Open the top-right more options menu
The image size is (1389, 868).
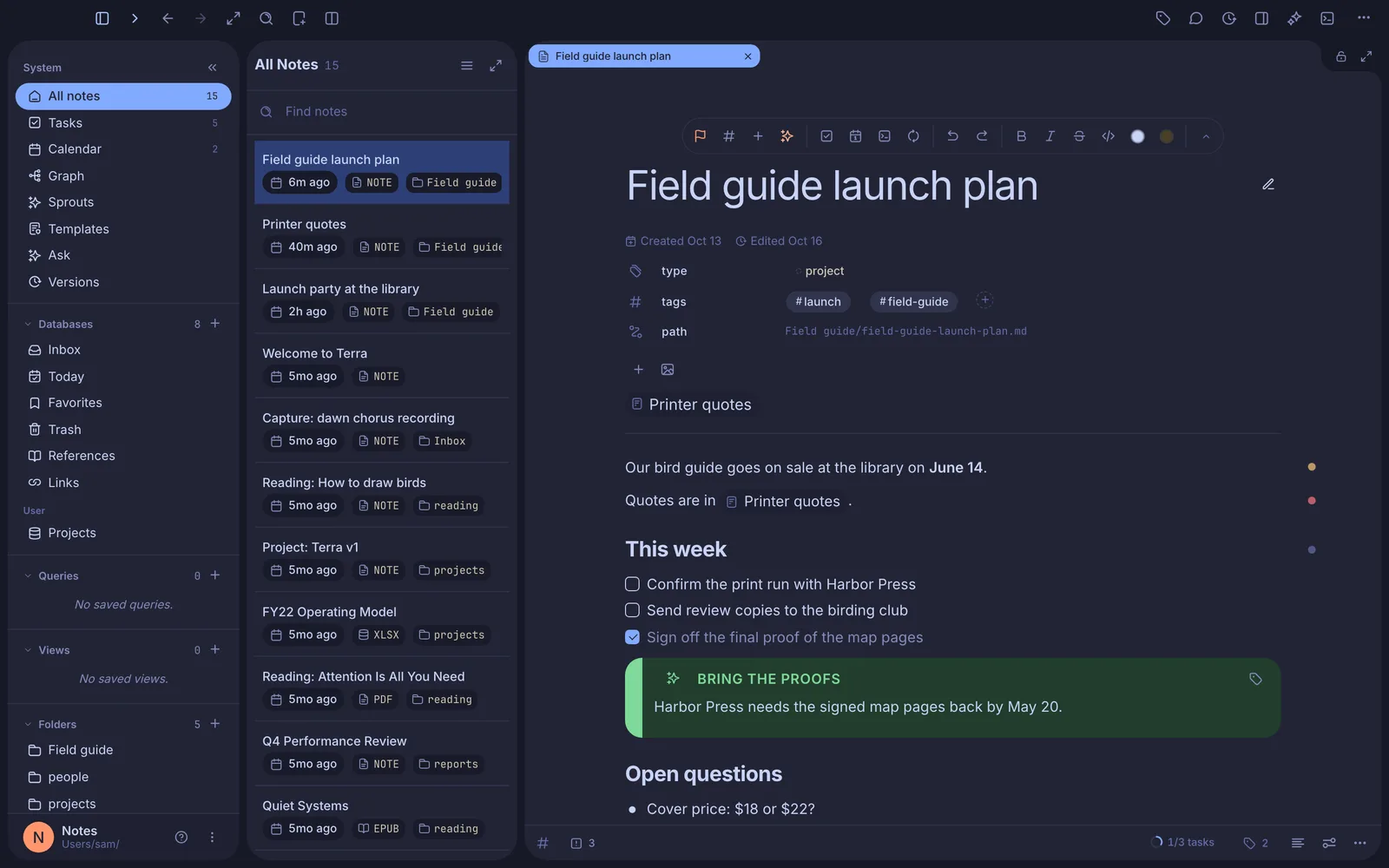point(1364,18)
